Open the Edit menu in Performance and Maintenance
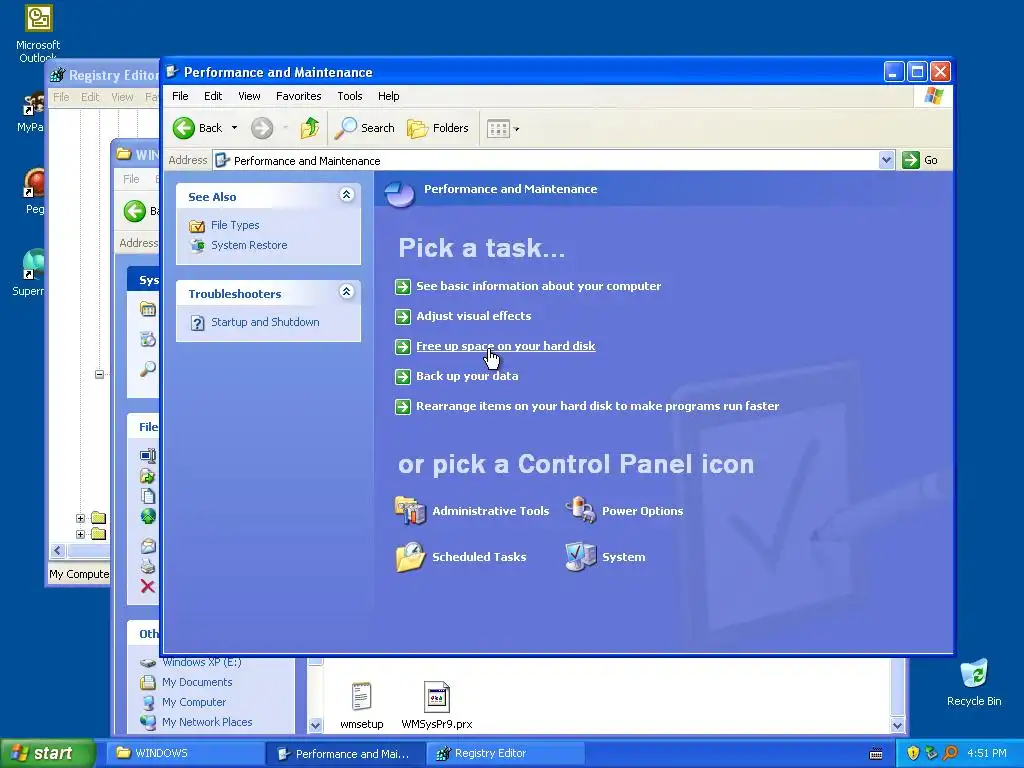This screenshot has width=1024, height=768. pyautogui.click(x=213, y=96)
